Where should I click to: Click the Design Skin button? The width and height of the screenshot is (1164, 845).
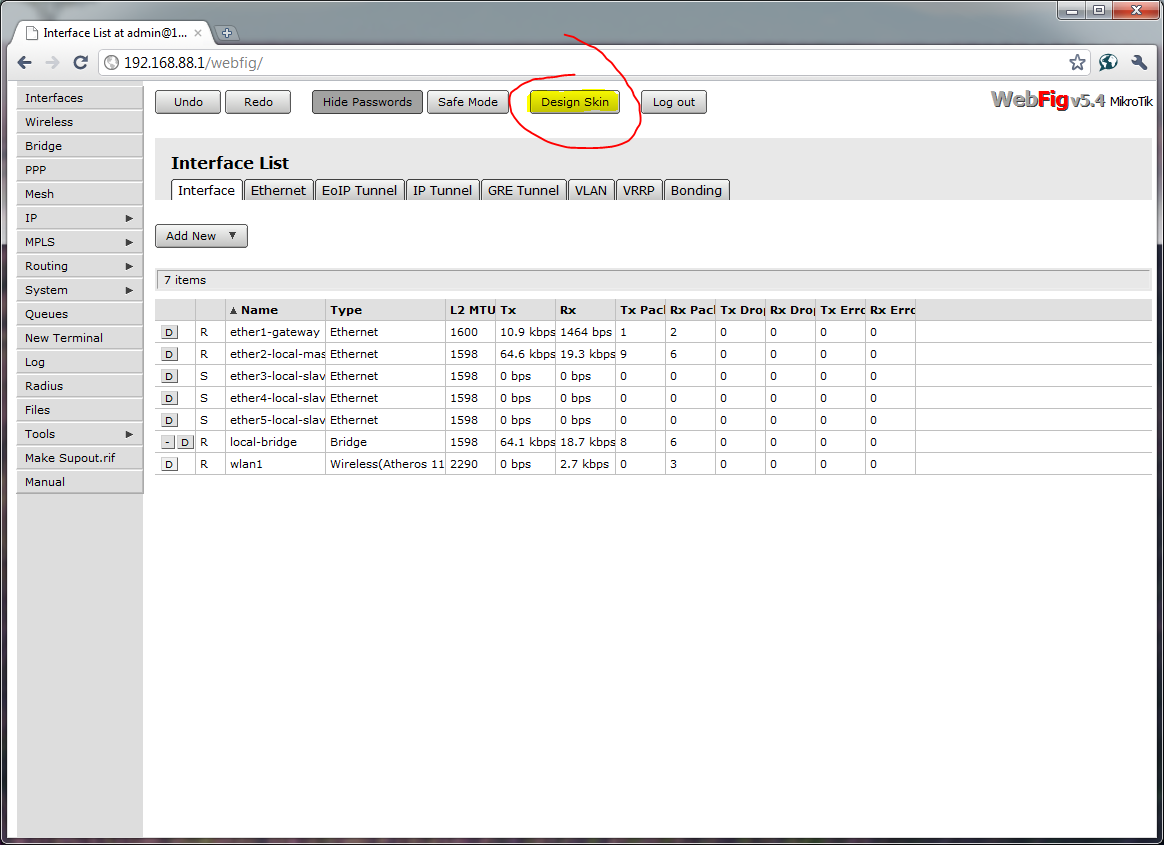(x=575, y=102)
